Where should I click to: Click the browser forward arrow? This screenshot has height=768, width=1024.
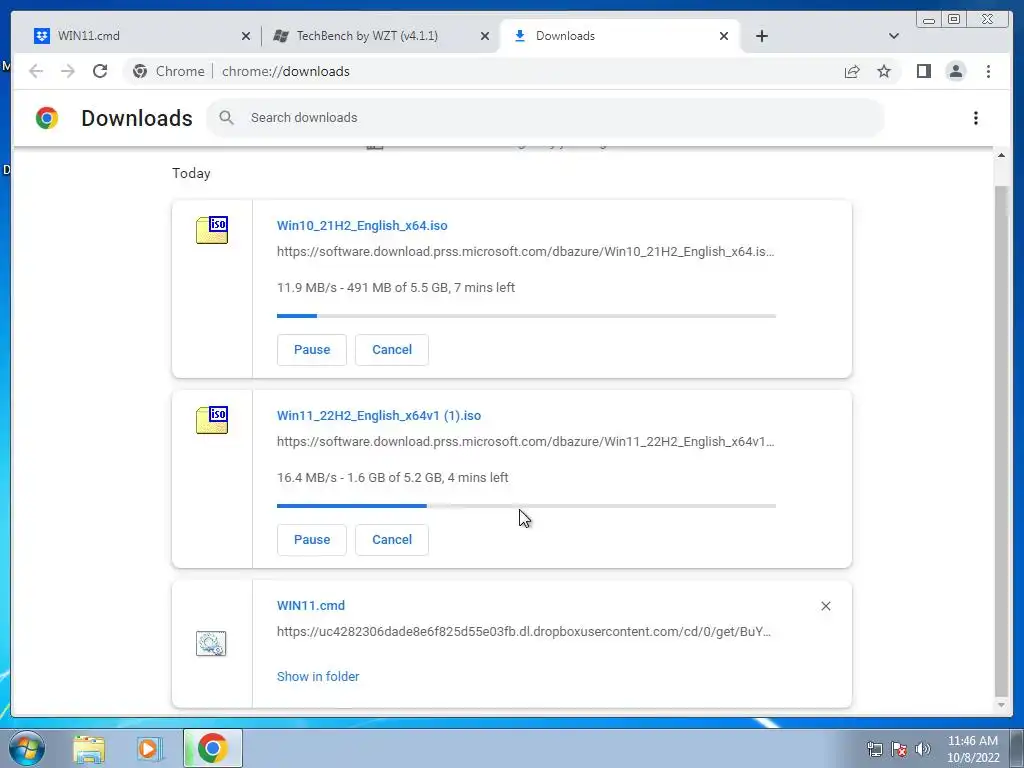click(68, 71)
